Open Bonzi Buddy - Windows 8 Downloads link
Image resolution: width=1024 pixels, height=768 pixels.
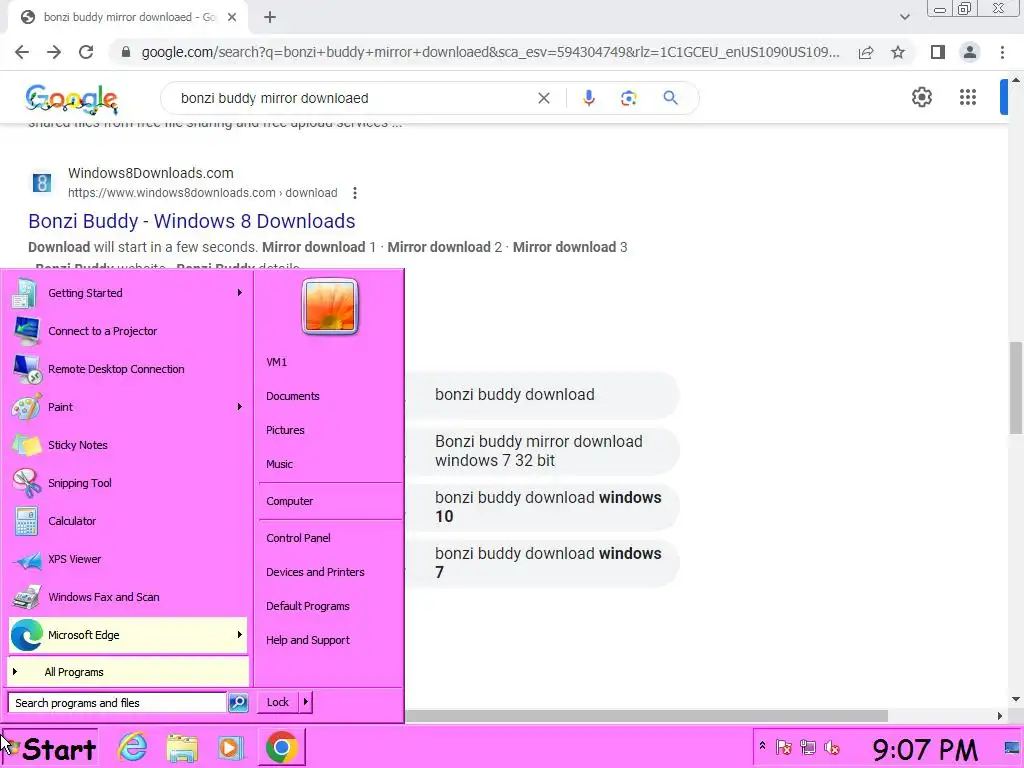click(191, 221)
